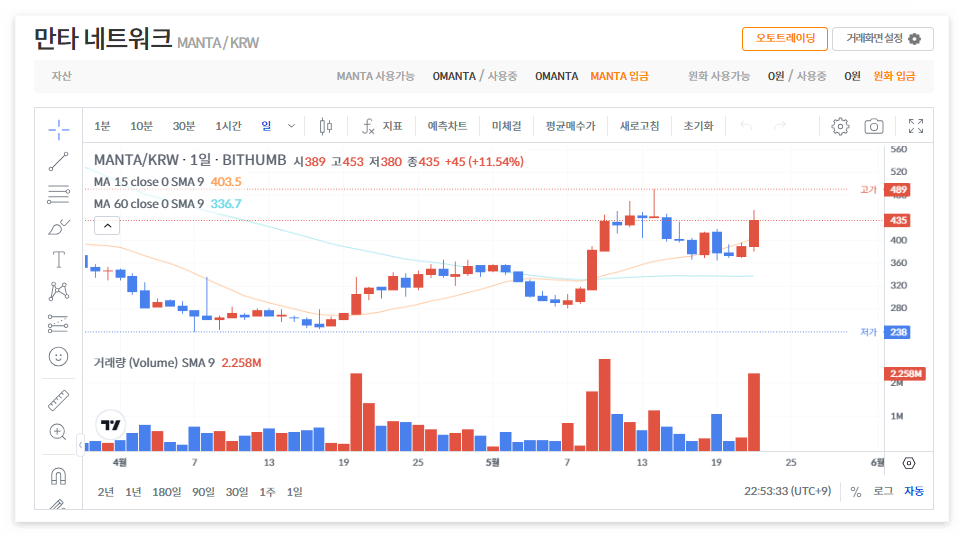Viewport: 964px width, 537px height.
Task: Select the crosshair cursor tool
Action: (58, 129)
